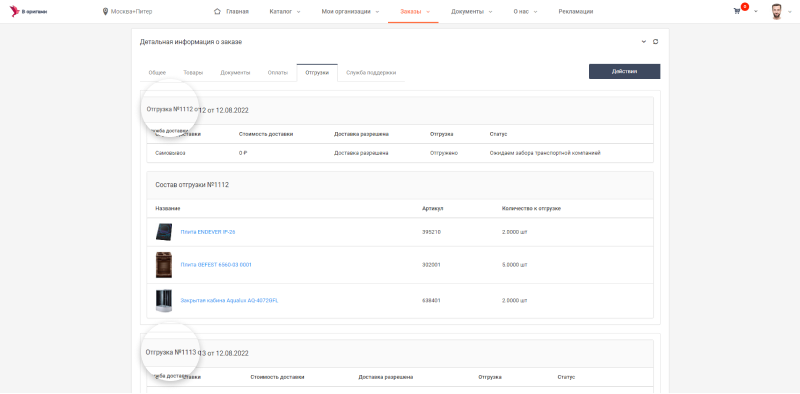Open the shopping cart icon
Screen dimensions: 800x394
point(737,11)
